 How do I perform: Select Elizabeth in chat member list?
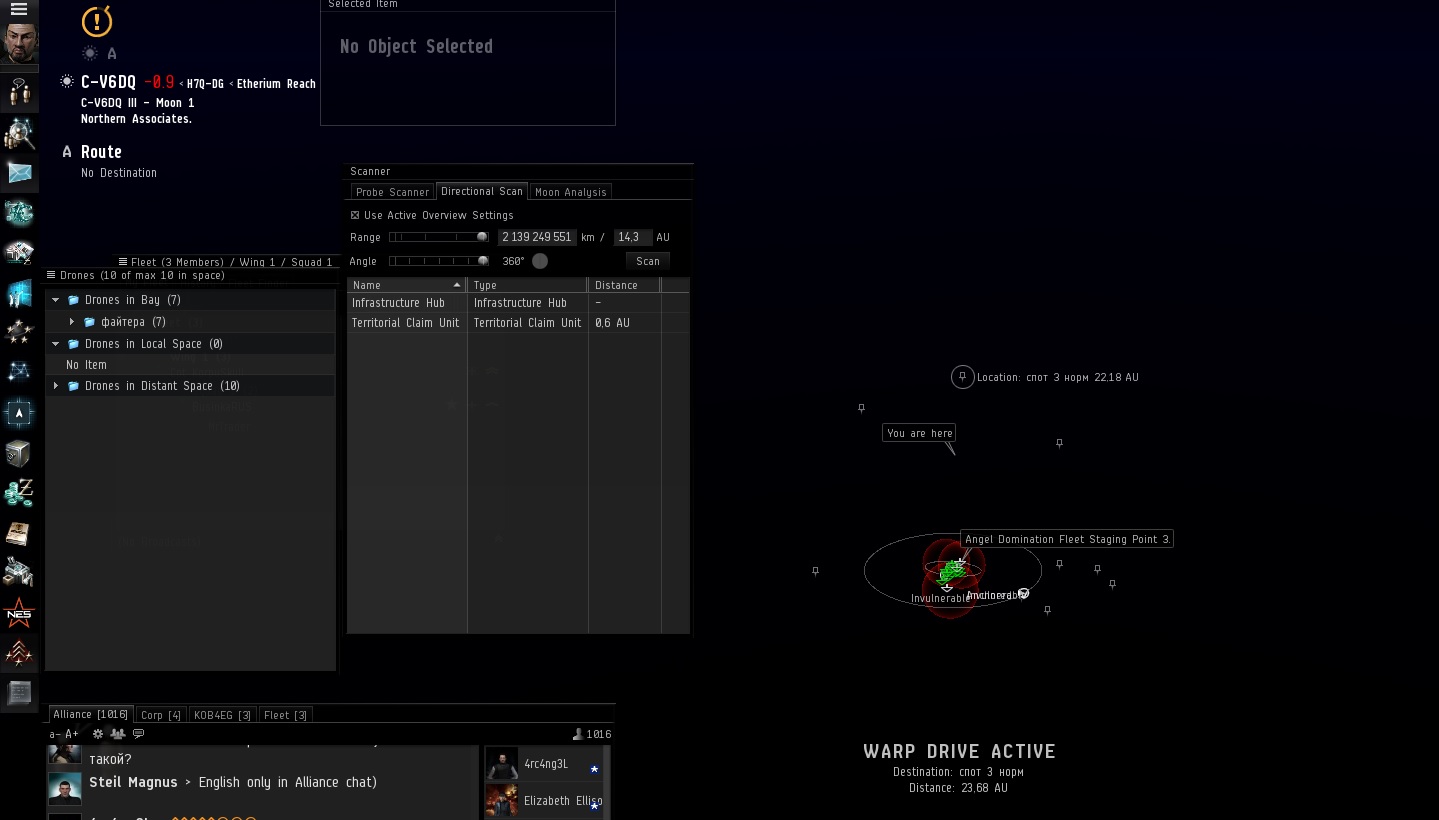545,801
